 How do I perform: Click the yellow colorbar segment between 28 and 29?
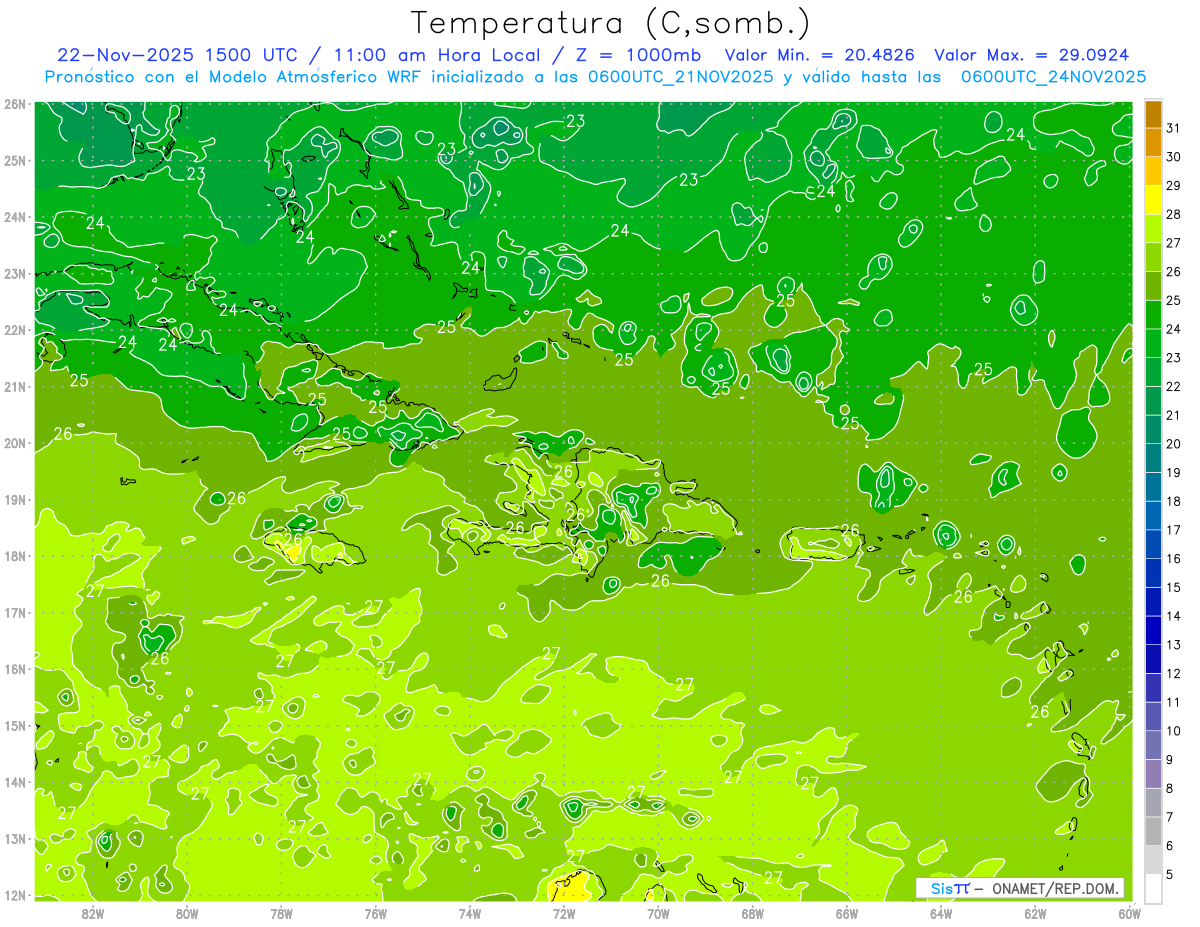click(1153, 200)
